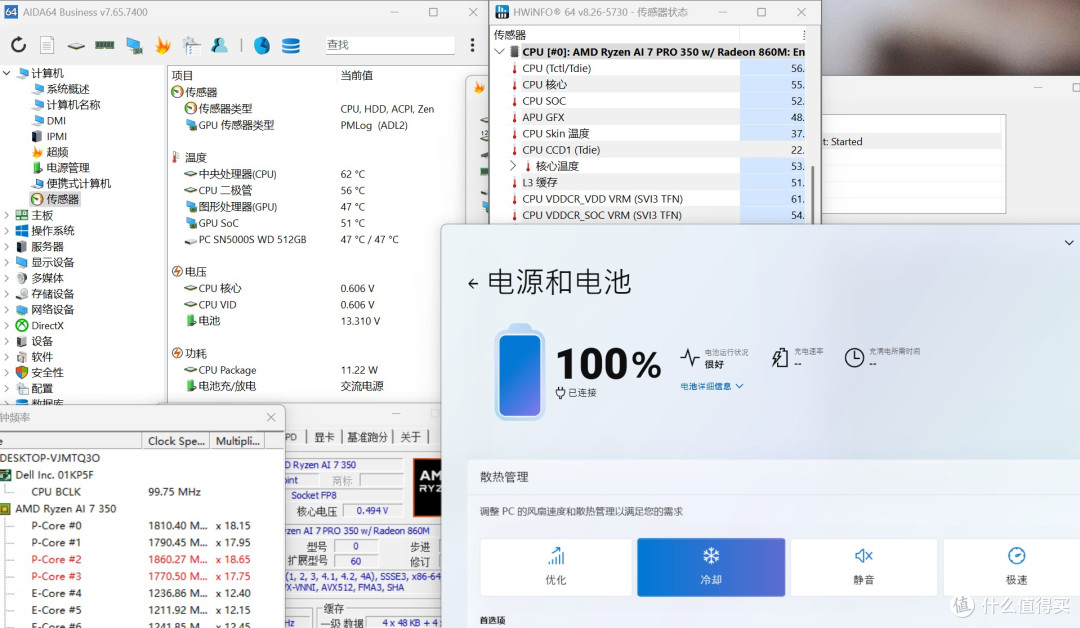Expand the 操作系统 tree node
Image resolution: width=1080 pixels, height=628 pixels.
[7, 231]
